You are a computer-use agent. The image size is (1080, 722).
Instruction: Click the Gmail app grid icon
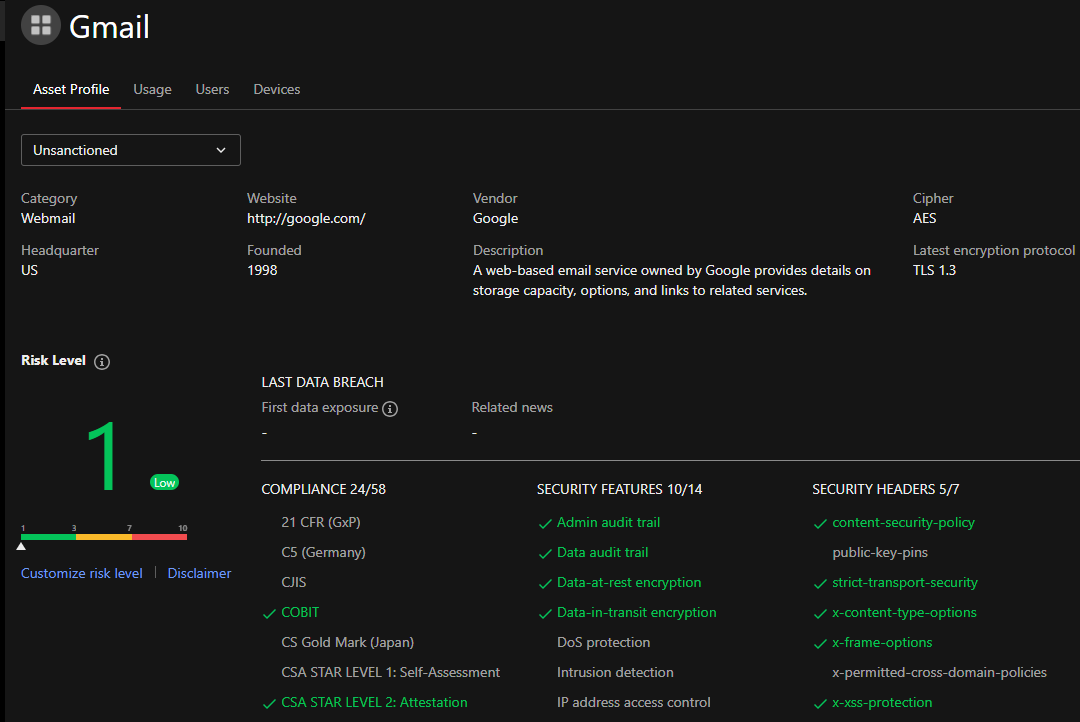coord(41,25)
